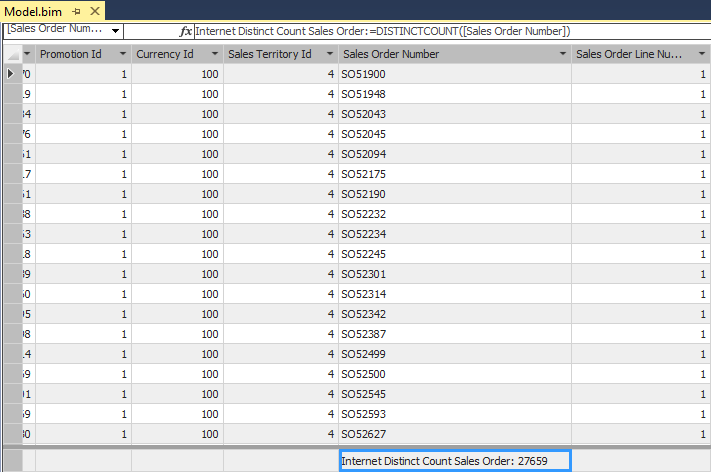Click Sales Territory Id value in SO52627 row
711x472 pixels.
281,433
